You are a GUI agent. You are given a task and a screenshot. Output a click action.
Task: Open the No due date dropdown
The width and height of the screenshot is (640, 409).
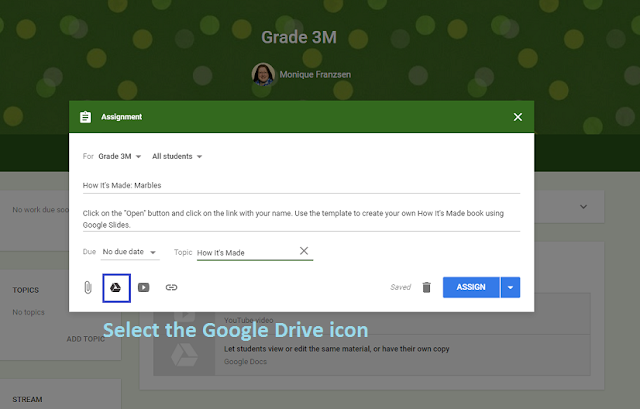(x=129, y=252)
